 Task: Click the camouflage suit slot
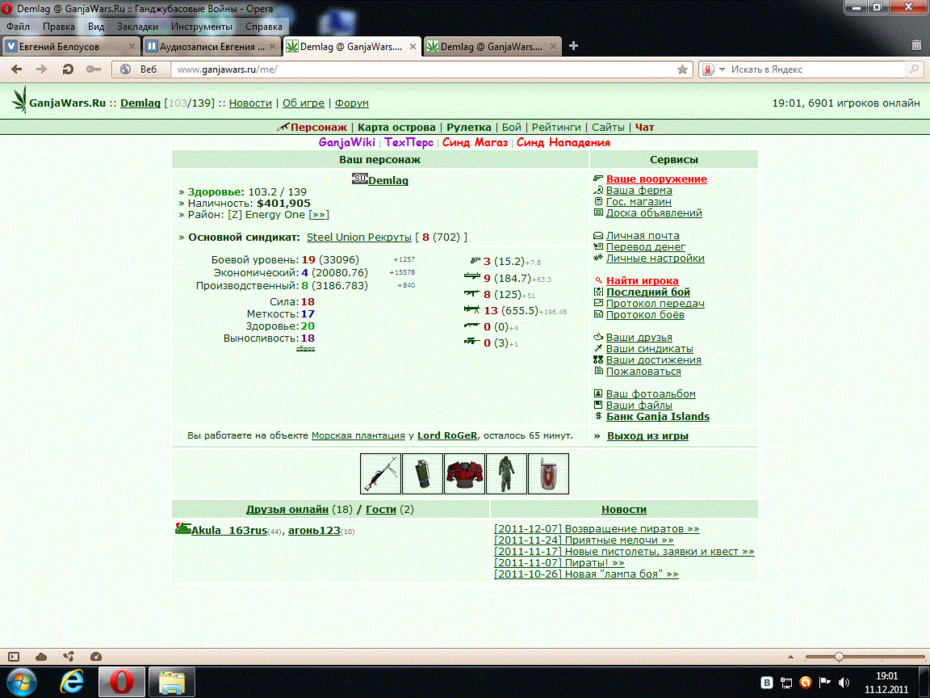pyautogui.click(x=506, y=473)
